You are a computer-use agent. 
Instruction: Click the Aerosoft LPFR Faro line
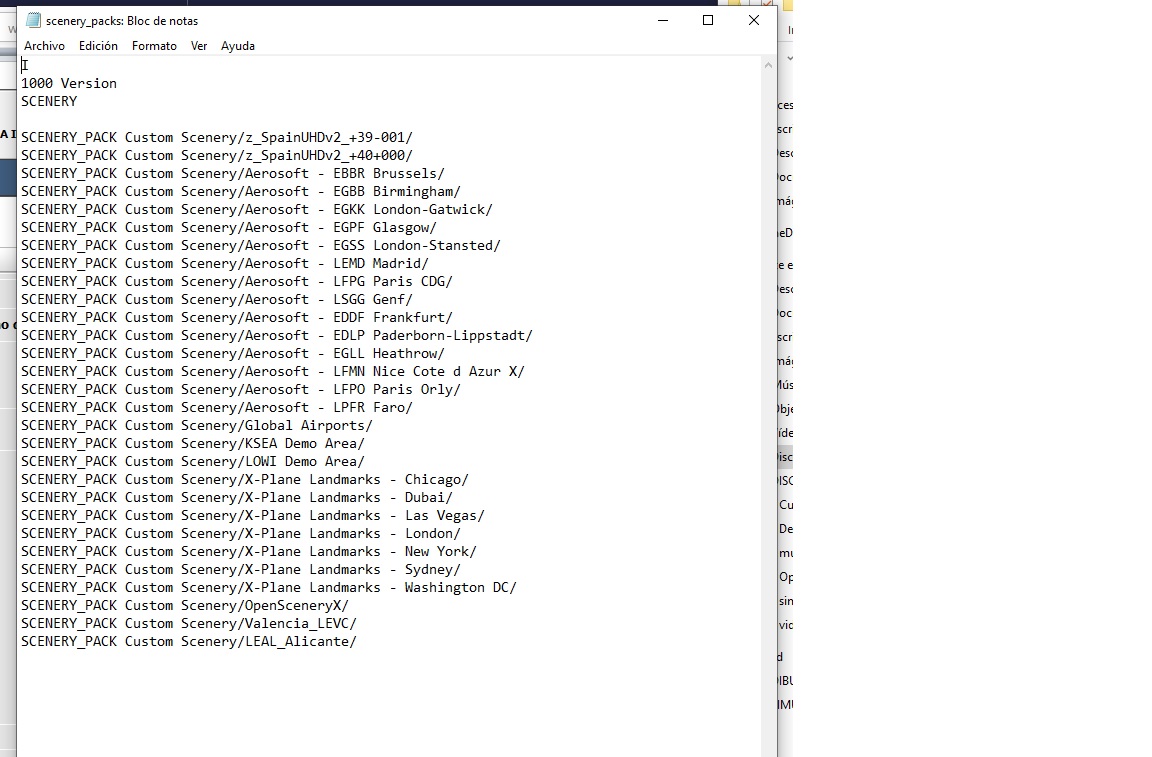pyautogui.click(x=217, y=408)
